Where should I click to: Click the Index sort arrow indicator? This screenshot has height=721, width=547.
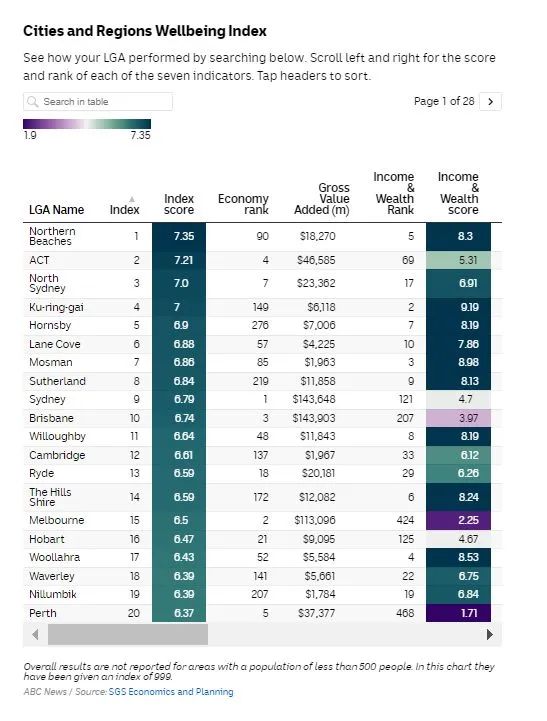pos(132,199)
